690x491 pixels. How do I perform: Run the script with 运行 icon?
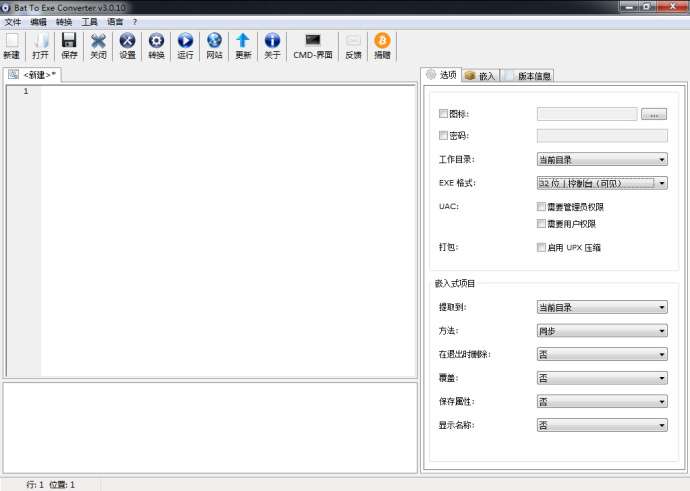(x=185, y=42)
